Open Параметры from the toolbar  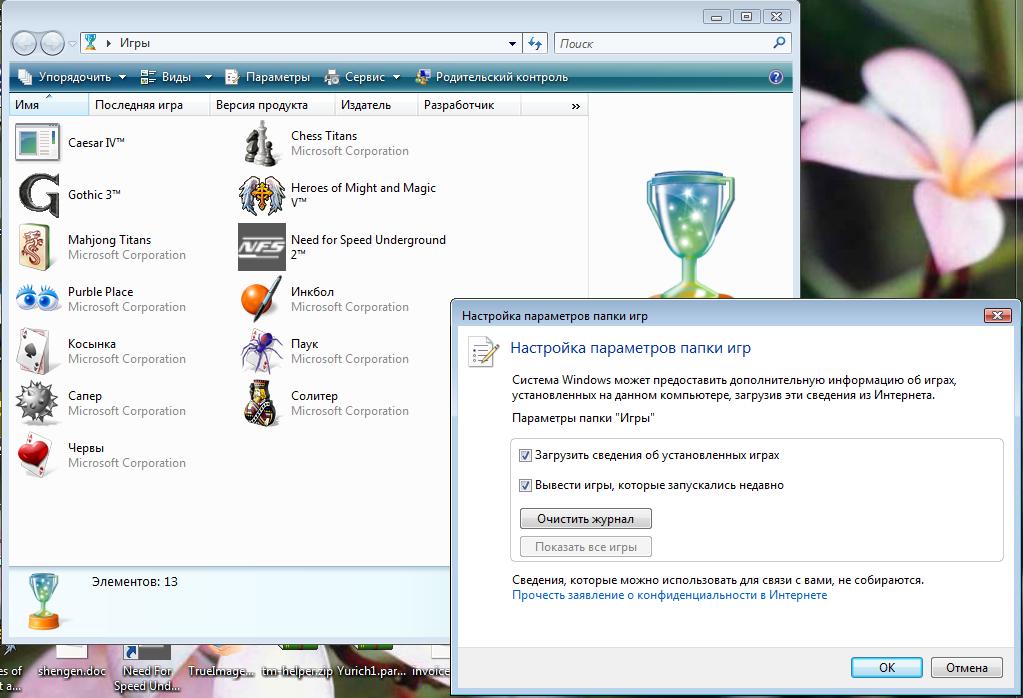click(x=267, y=77)
